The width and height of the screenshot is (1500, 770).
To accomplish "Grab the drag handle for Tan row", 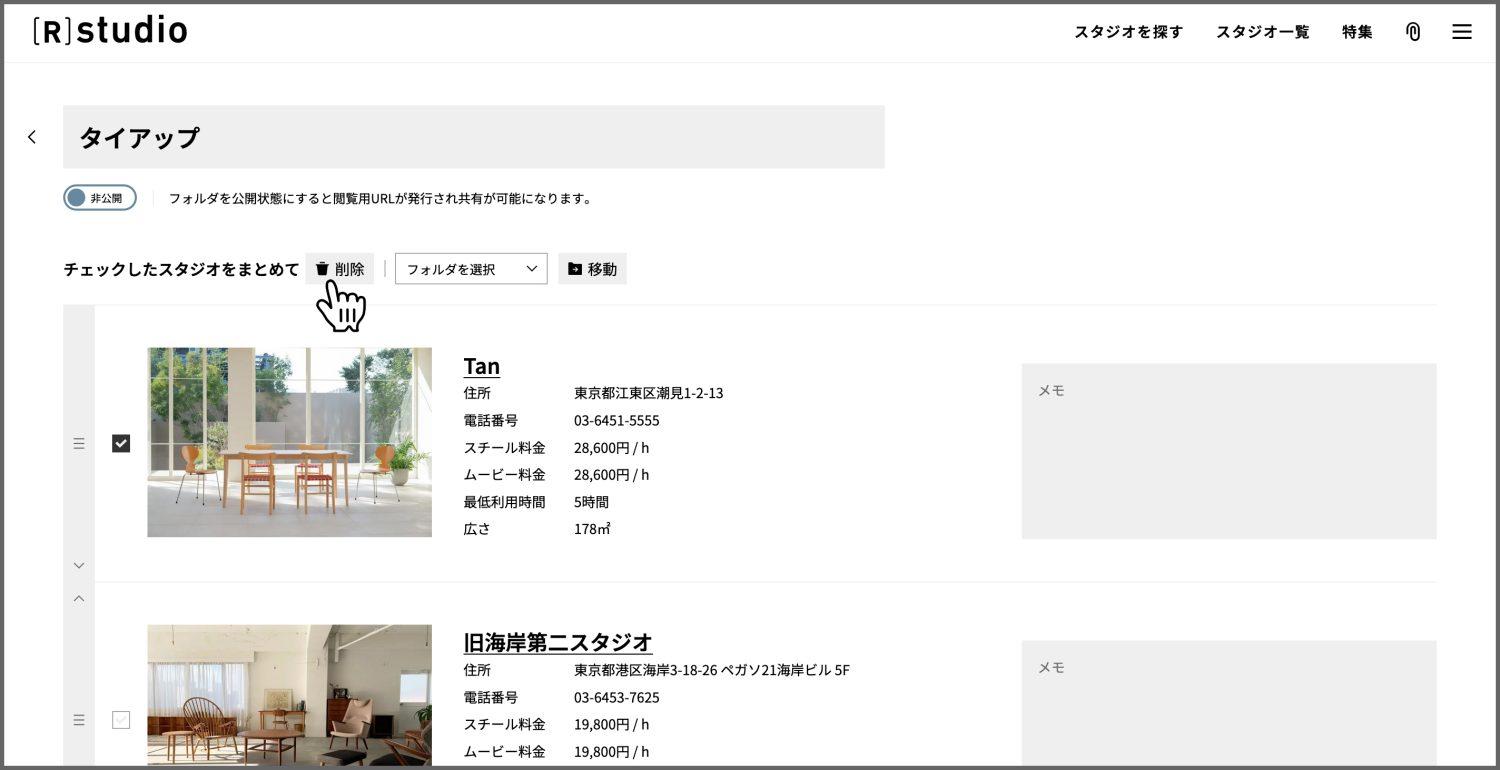I will pos(79,443).
